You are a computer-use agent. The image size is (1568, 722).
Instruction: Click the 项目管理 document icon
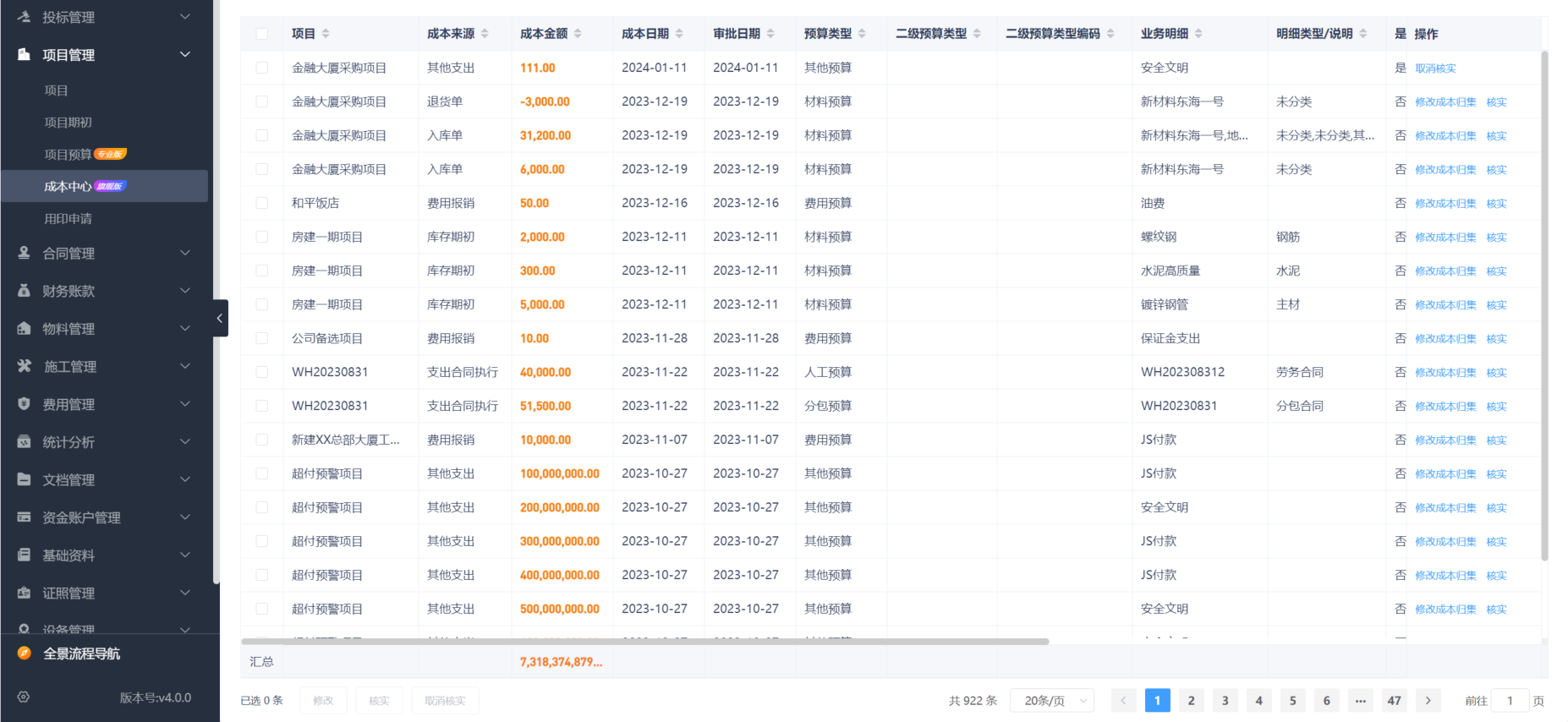[x=24, y=55]
